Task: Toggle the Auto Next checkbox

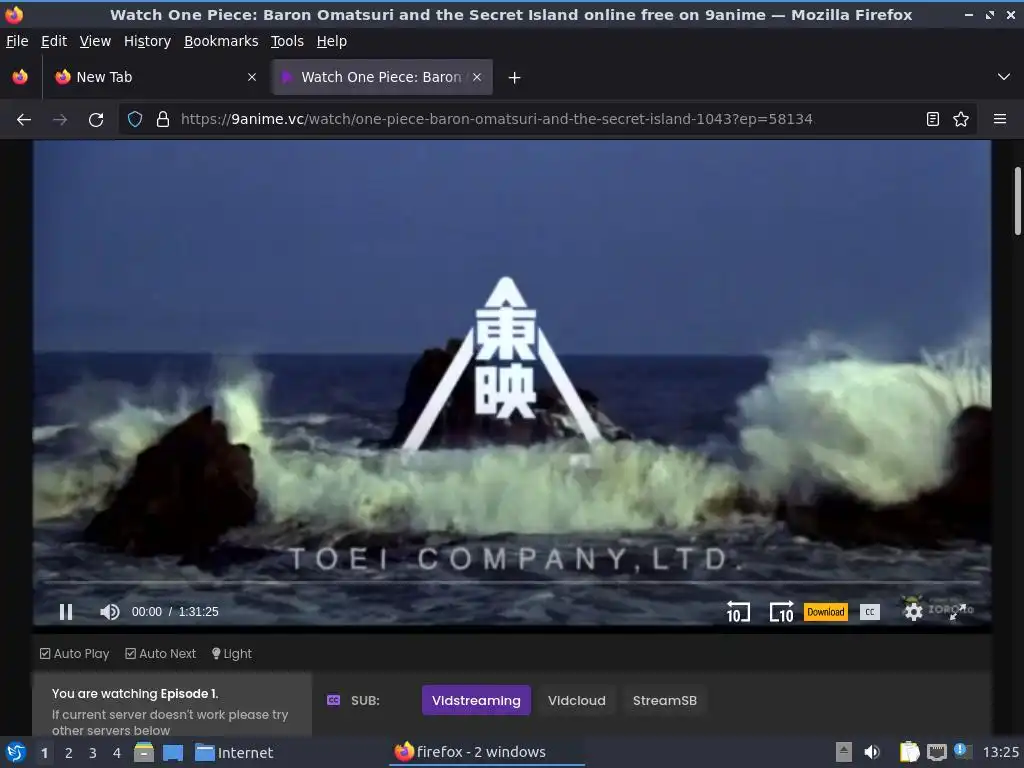Action: 161,654
